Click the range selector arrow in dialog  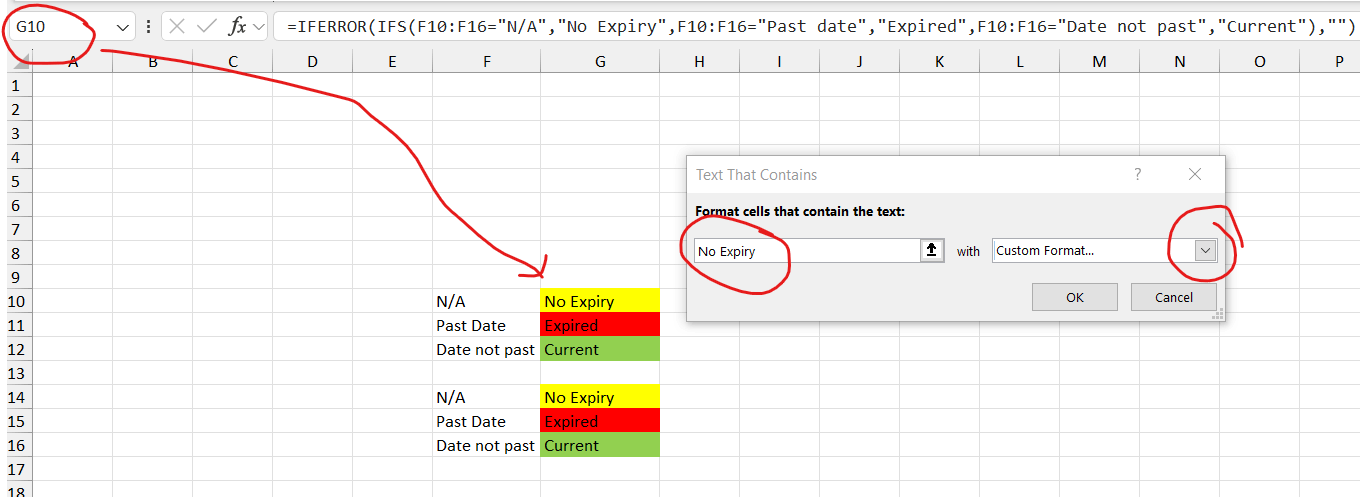coord(932,251)
